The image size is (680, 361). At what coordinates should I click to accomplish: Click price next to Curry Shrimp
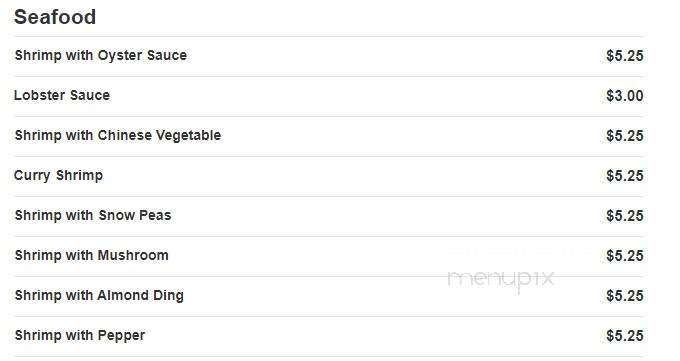pyautogui.click(x=624, y=176)
